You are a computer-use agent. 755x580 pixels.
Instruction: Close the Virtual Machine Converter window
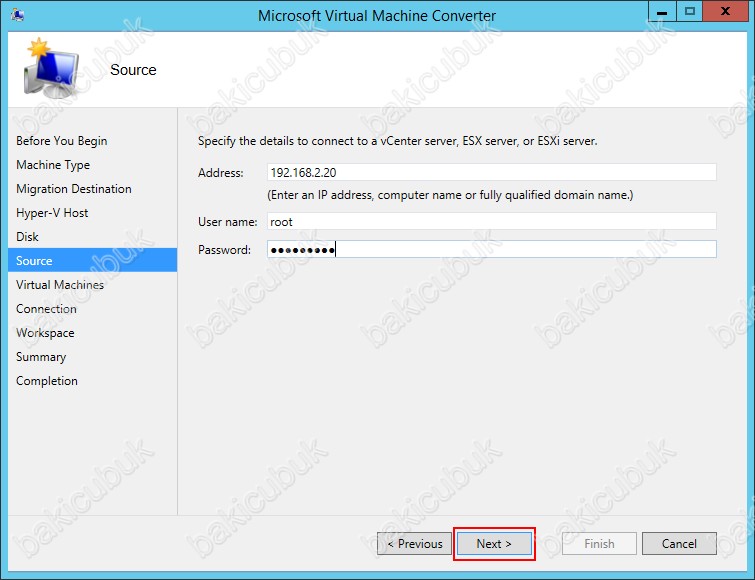click(x=725, y=11)
